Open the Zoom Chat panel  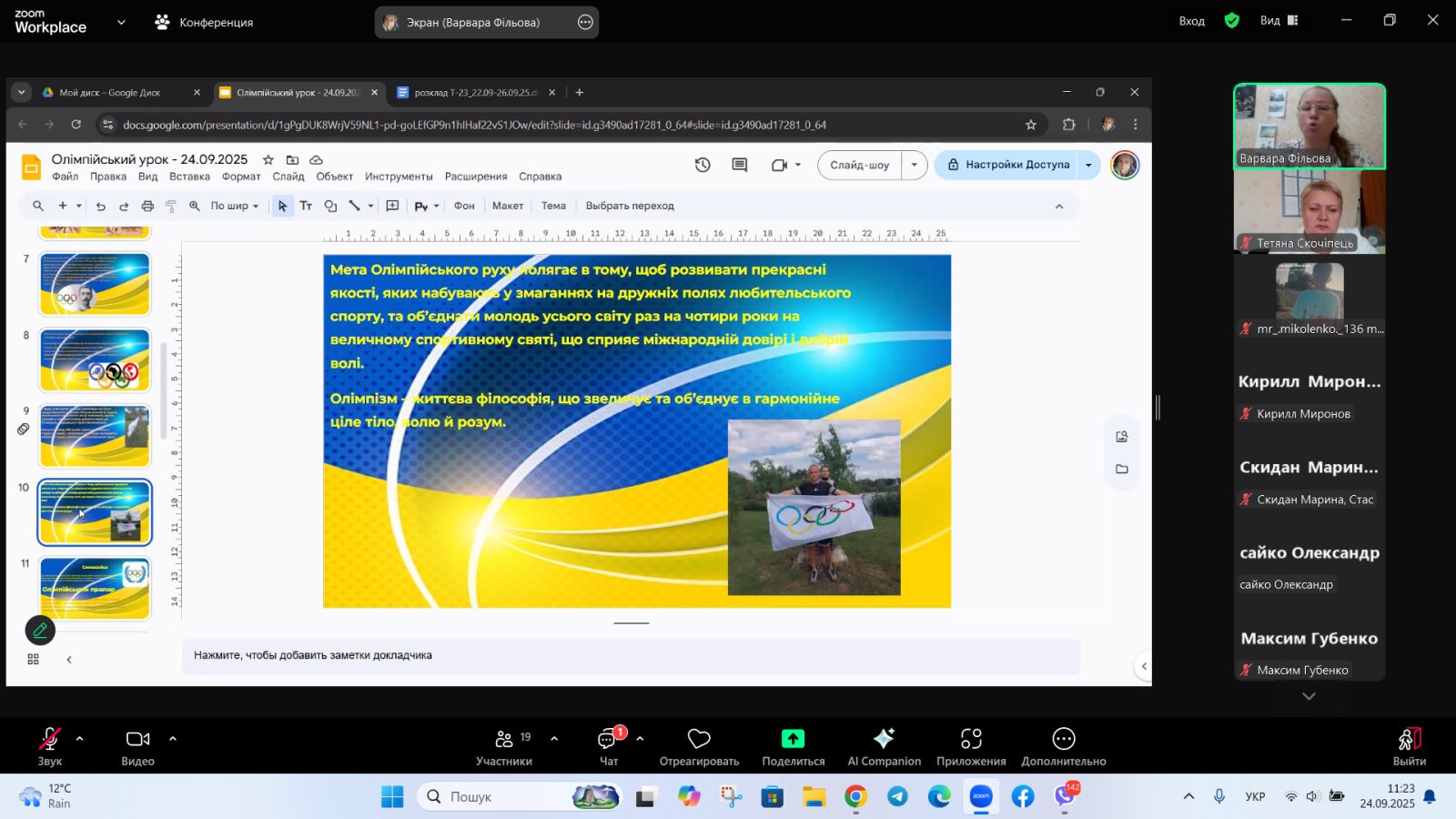point(608,739)
